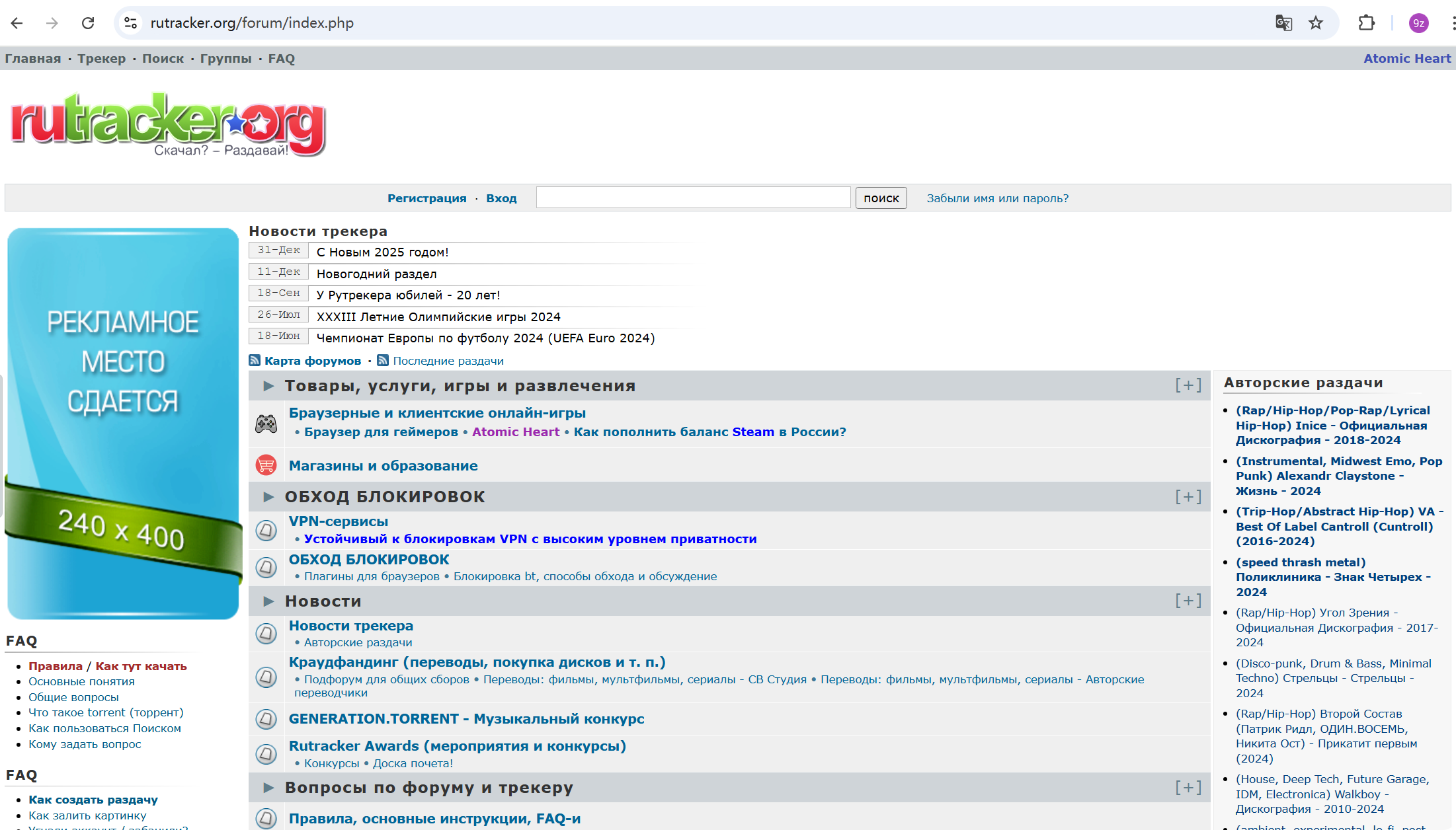Click the red shopping cart forum icon

(x=266, y=465)
